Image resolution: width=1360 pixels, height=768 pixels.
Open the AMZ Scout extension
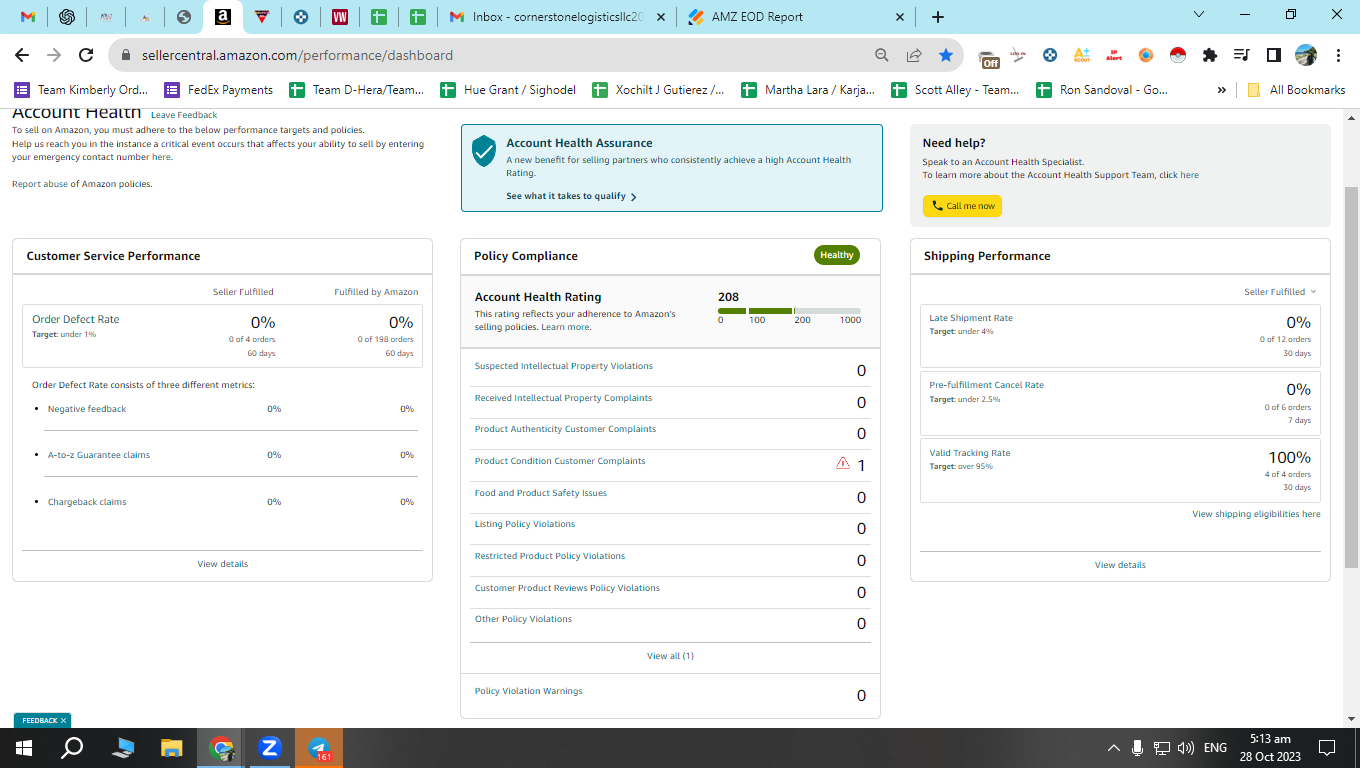(x=1081, y=55)
